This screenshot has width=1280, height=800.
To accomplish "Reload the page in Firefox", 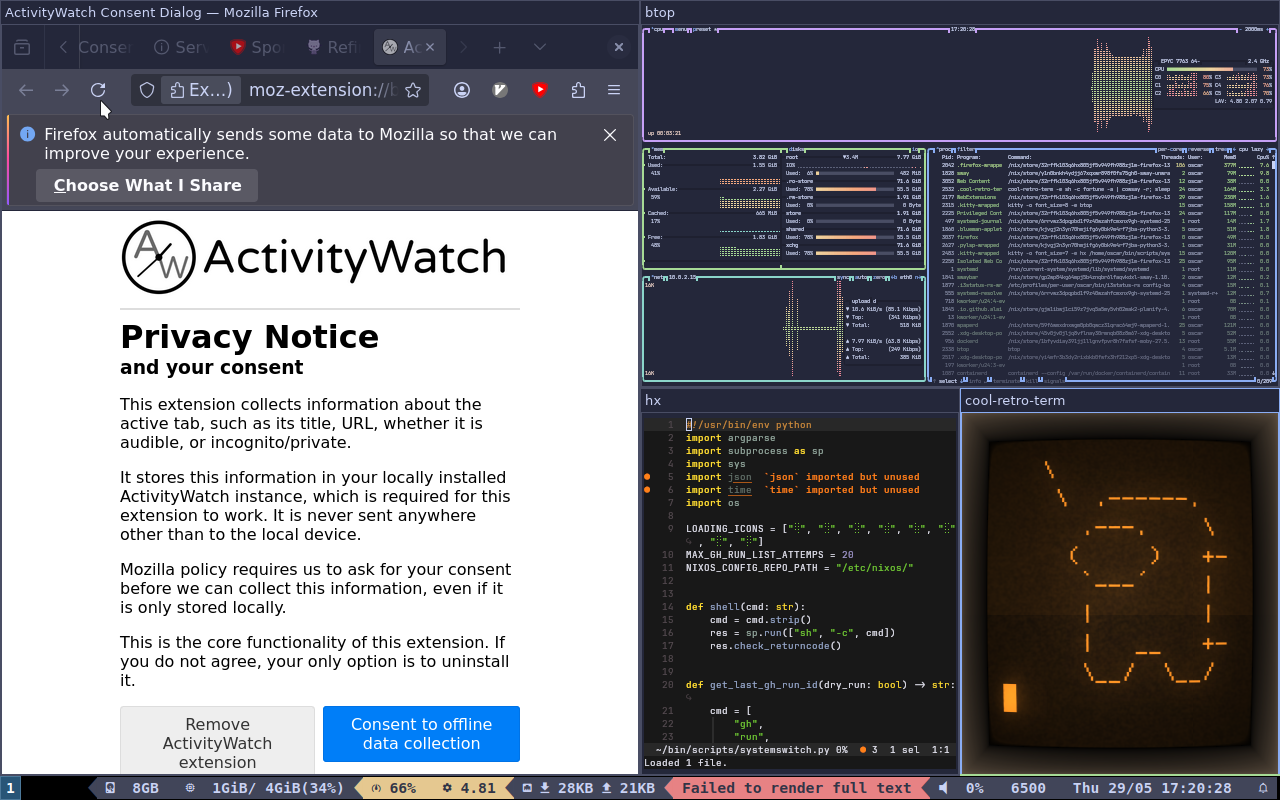I will (x=98, y=90).
